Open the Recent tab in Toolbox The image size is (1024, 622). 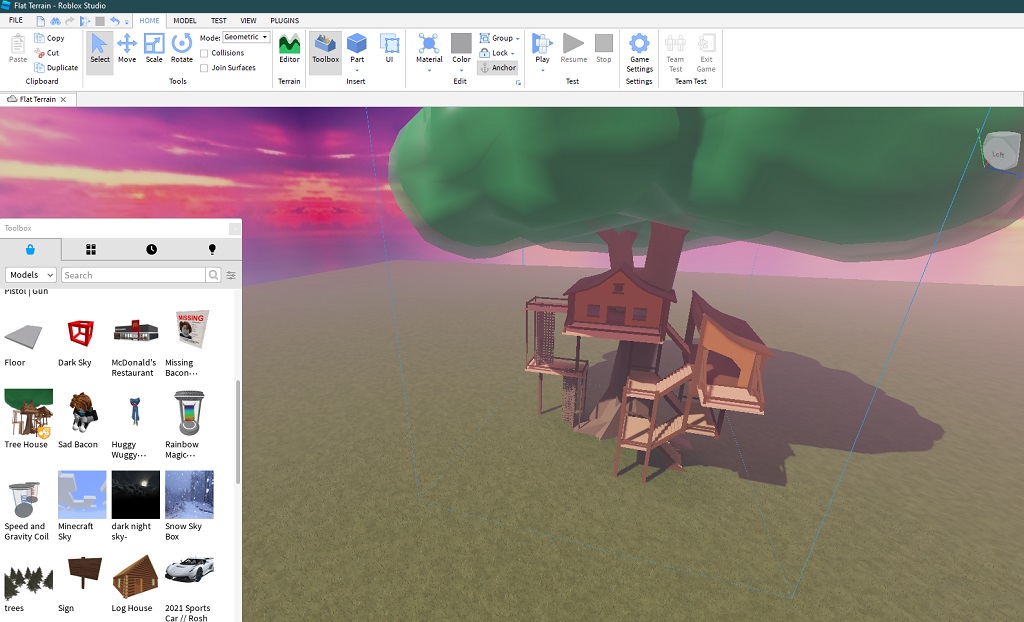click(152, 249)
